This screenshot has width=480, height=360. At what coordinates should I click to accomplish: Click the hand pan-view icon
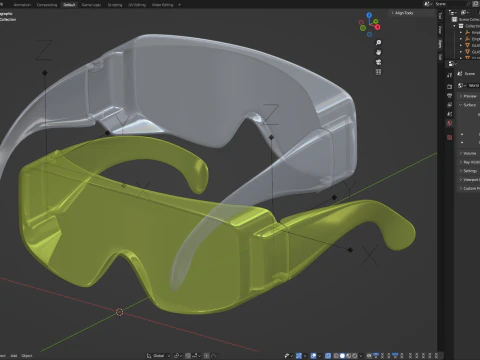click(378, 52)
